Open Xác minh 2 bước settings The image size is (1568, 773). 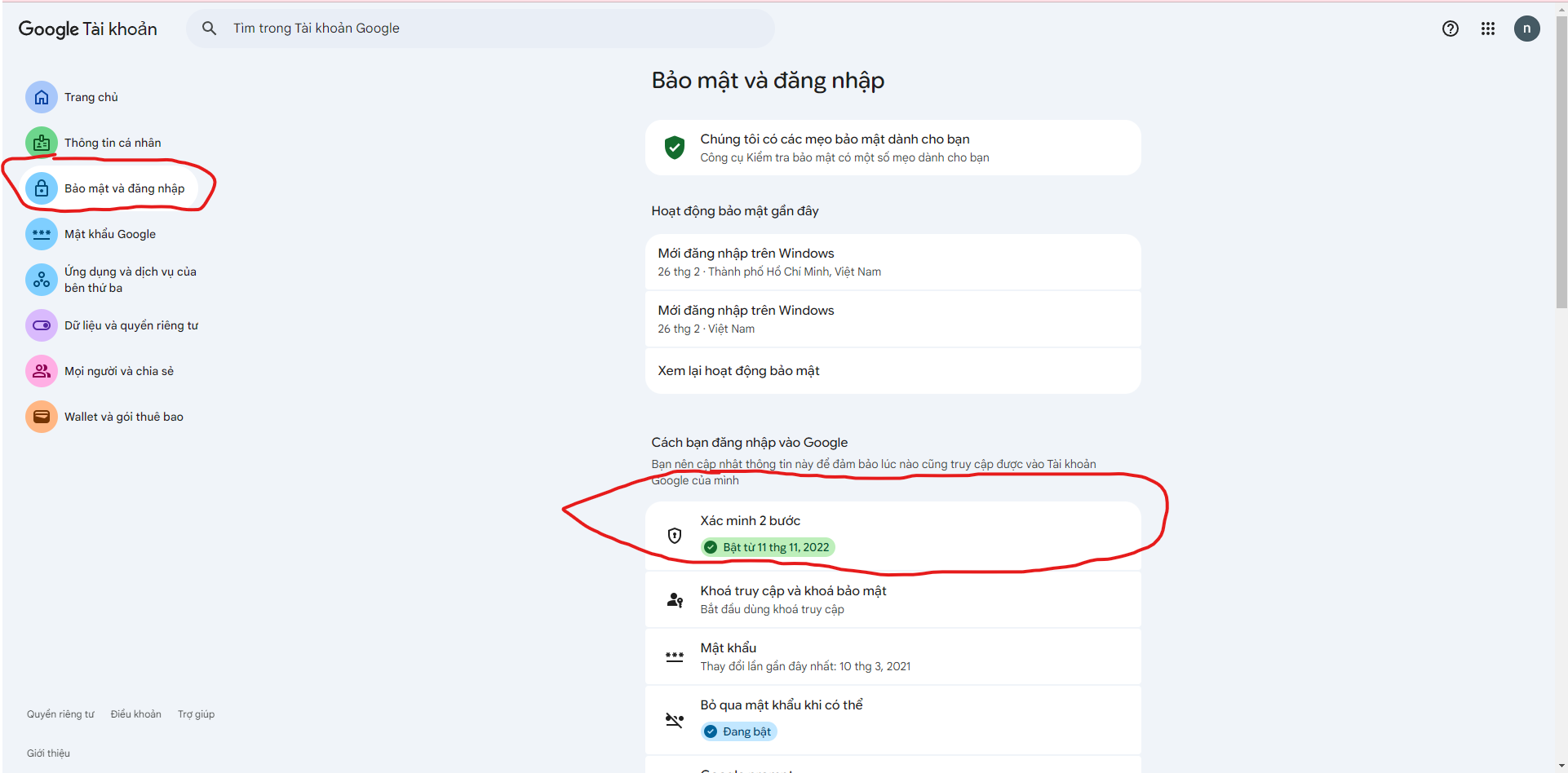(893, 534)
